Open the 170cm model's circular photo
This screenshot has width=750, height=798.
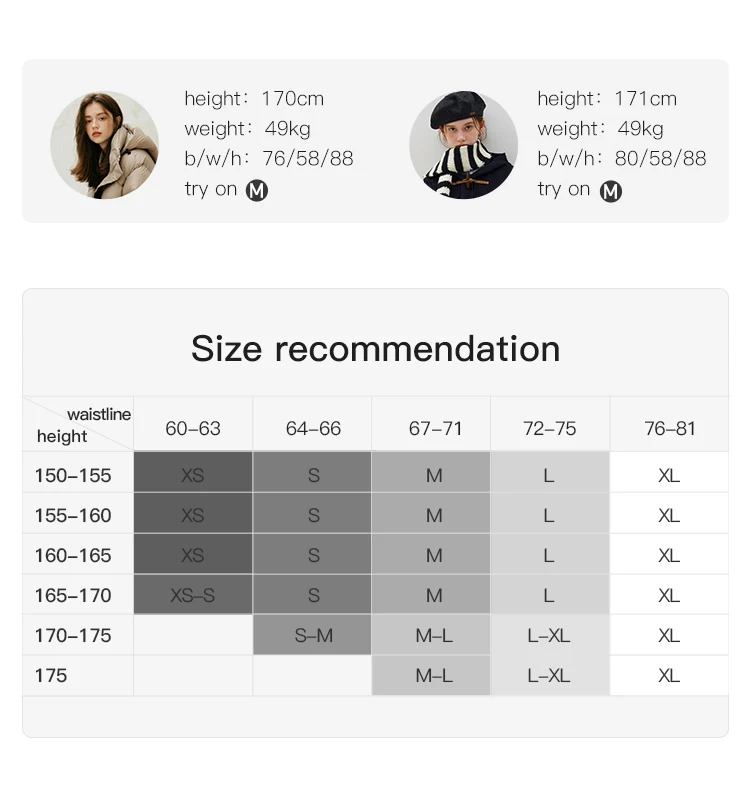pyautogui.click(x=104, y=145)
